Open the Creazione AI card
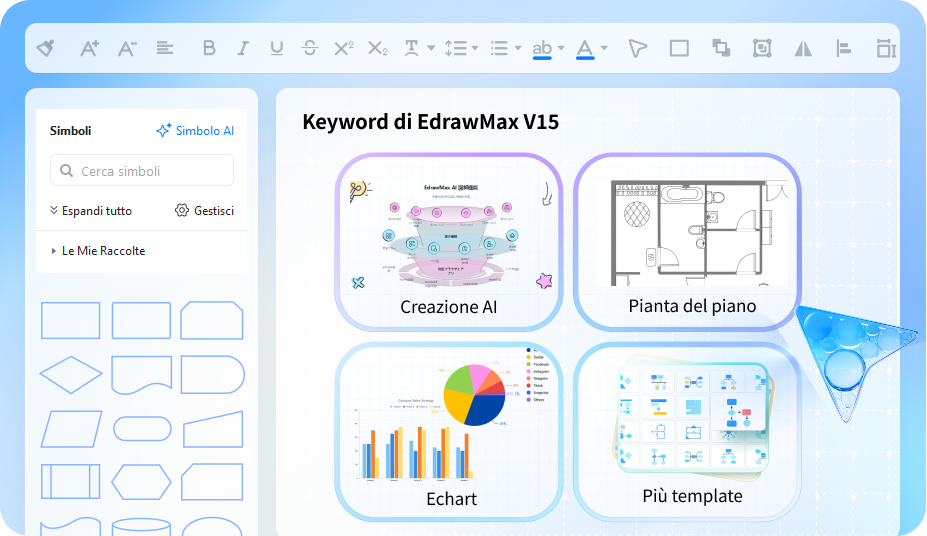 click(x=449, y=242)
